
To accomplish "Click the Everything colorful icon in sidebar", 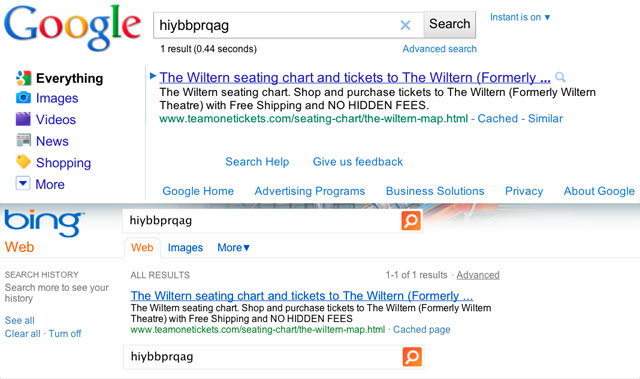I will (x=23, y=78).
